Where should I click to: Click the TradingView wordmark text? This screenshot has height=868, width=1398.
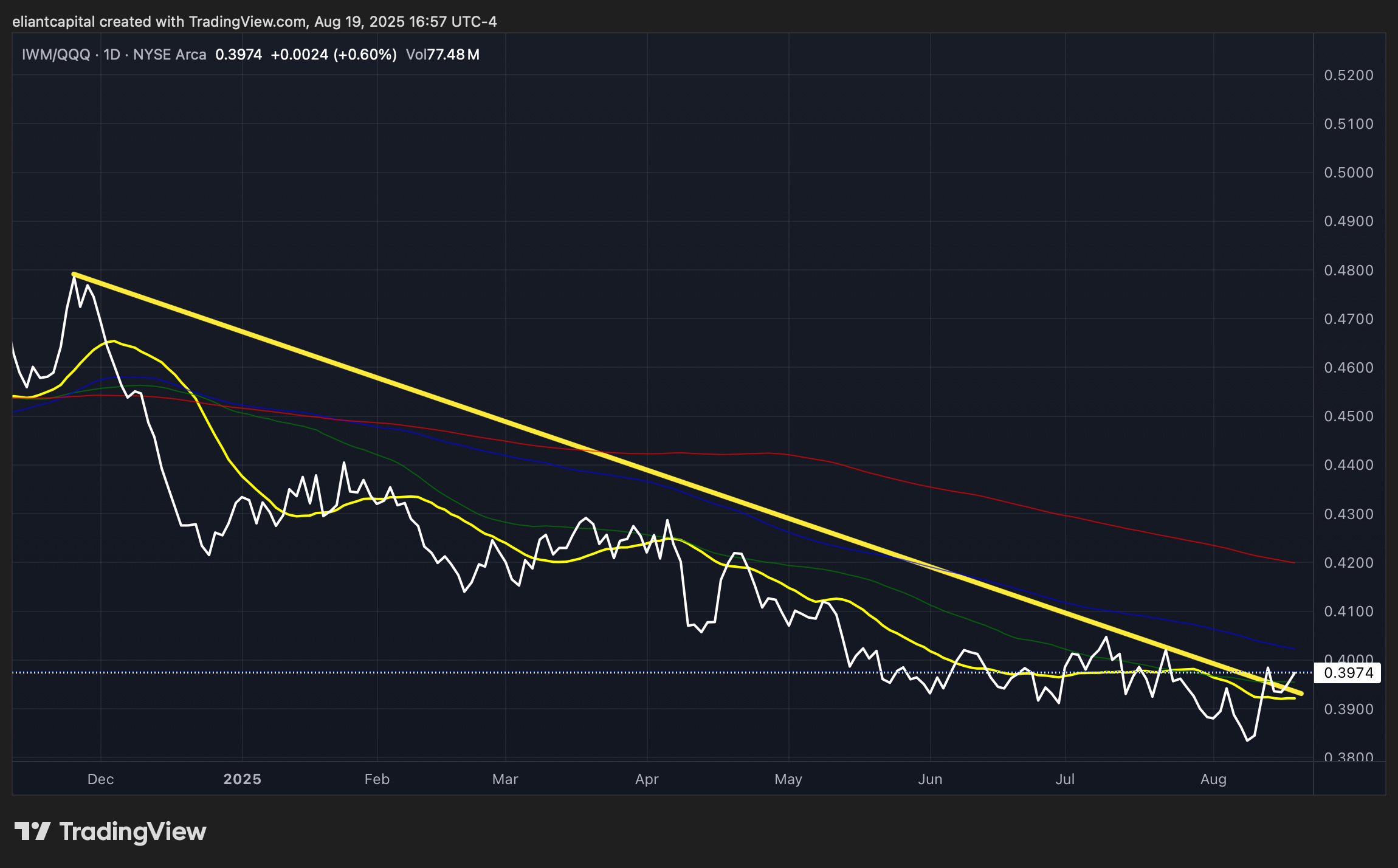pyautogui.click(x=133, y=832)
